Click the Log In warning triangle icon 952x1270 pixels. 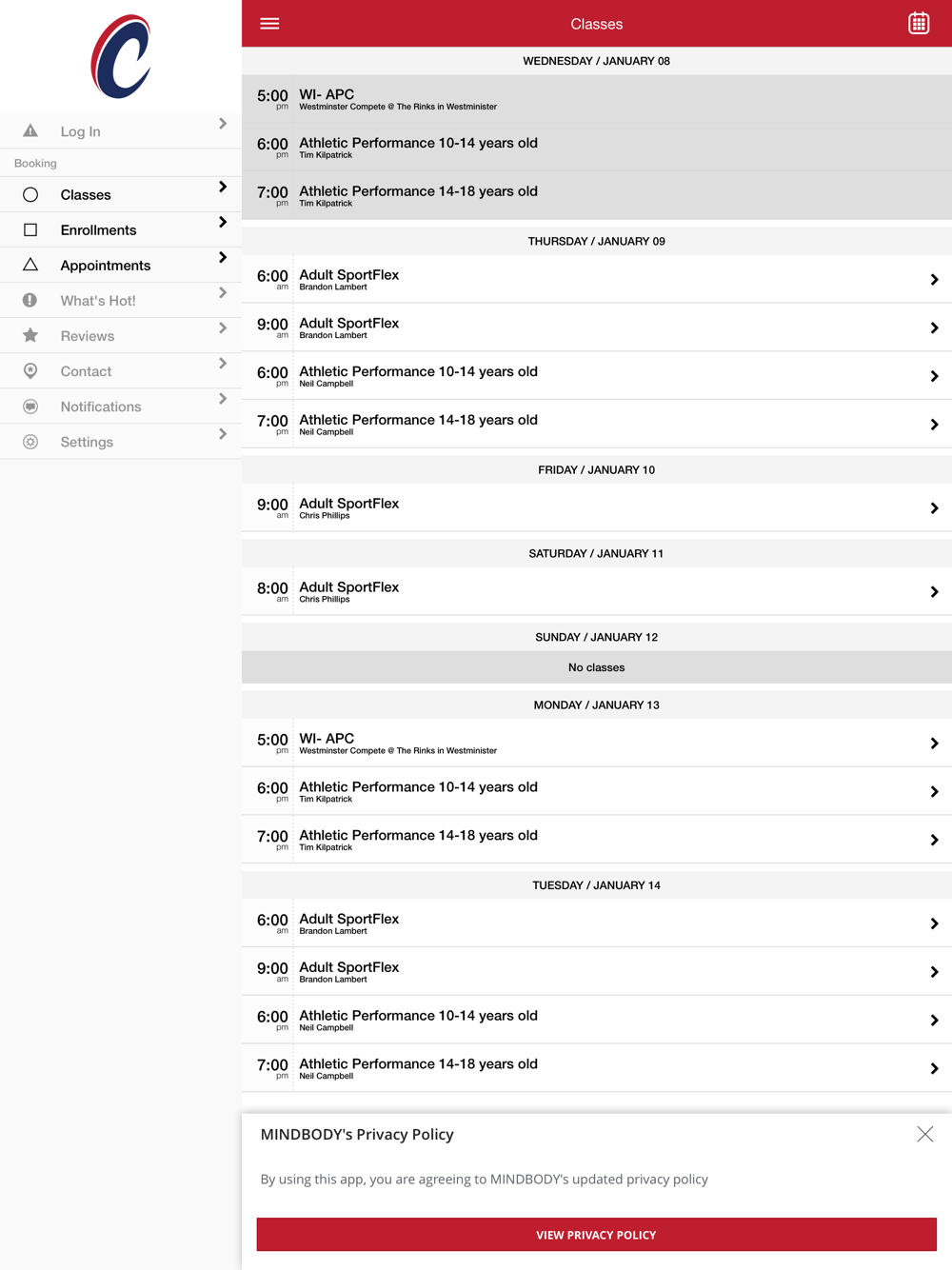(30, 131)
